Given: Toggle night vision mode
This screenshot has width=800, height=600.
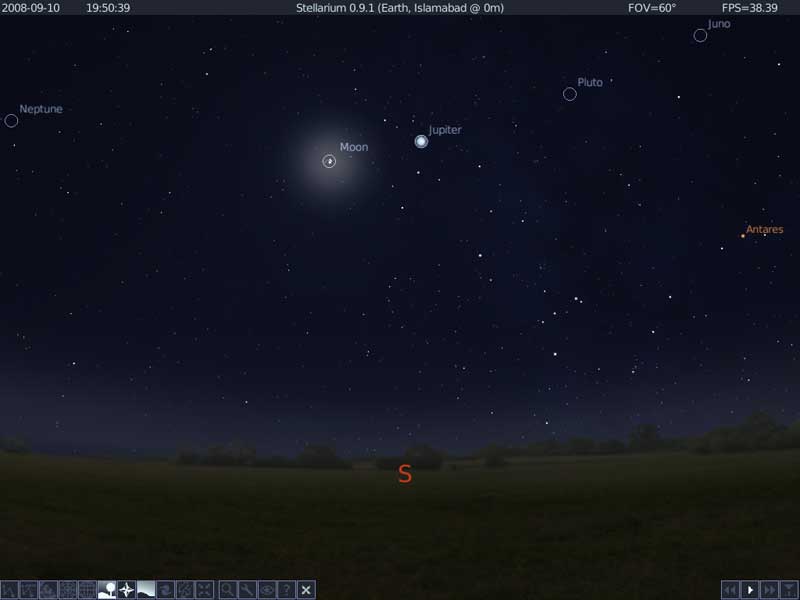Looking at the screenshot, I should click(267, 590).
